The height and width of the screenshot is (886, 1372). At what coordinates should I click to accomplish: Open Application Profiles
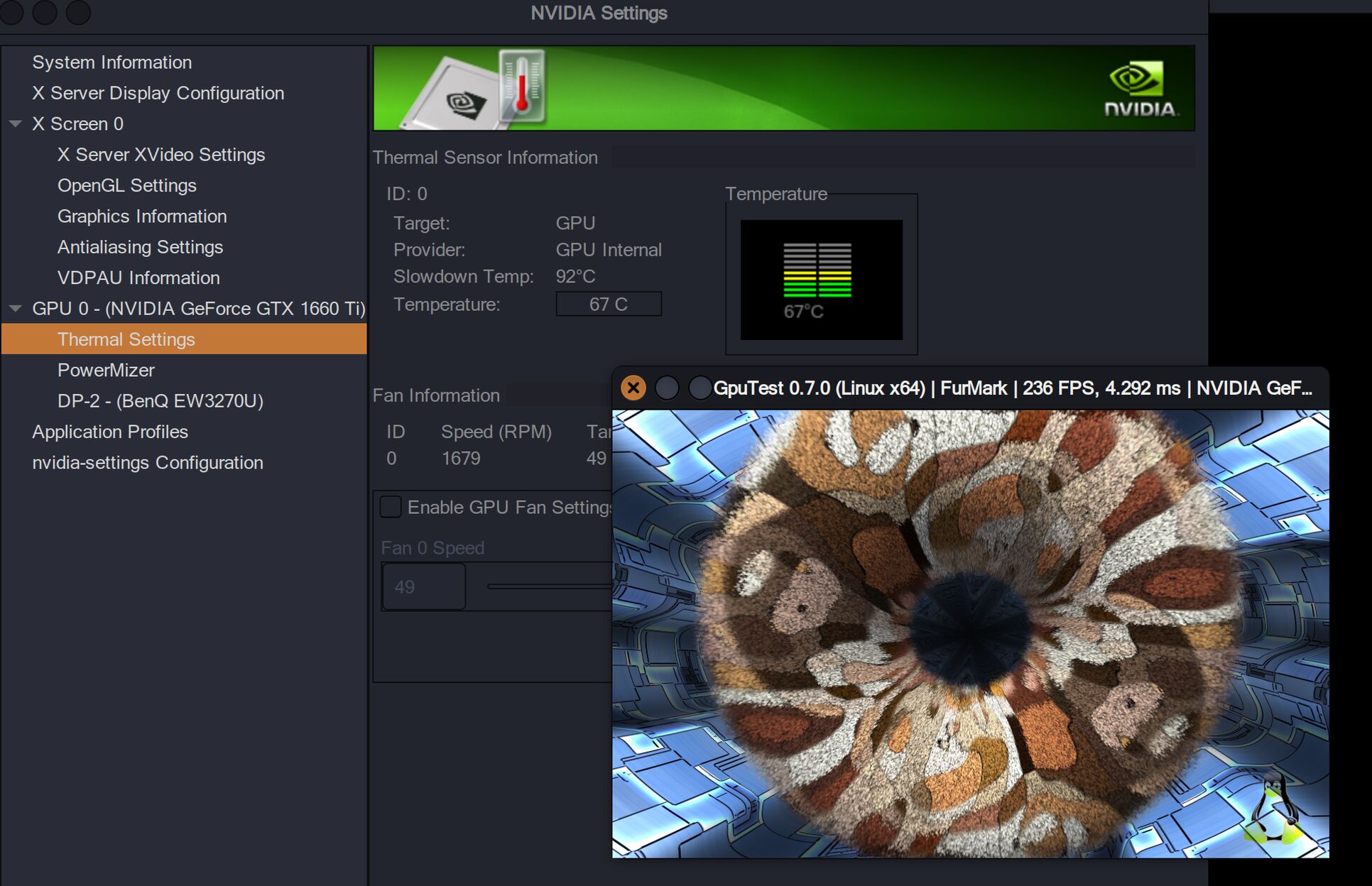coord(110,432)
